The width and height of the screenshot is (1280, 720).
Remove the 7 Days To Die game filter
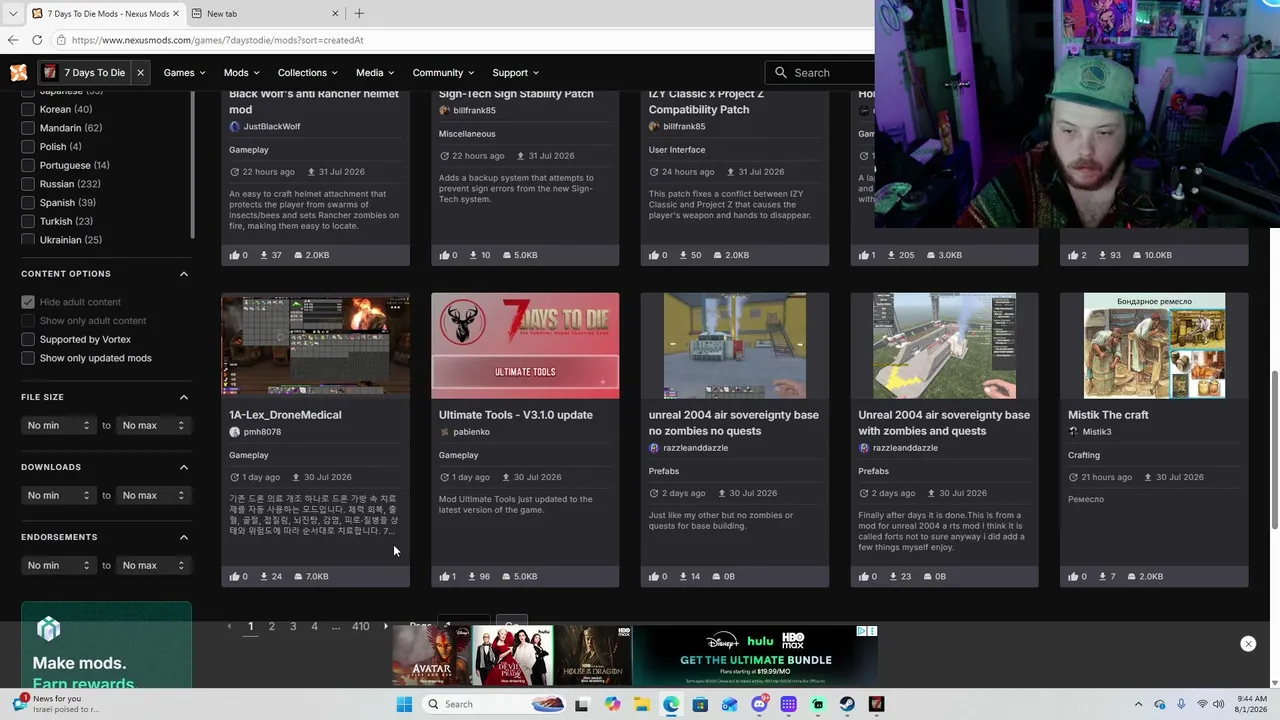pos(140,72)
